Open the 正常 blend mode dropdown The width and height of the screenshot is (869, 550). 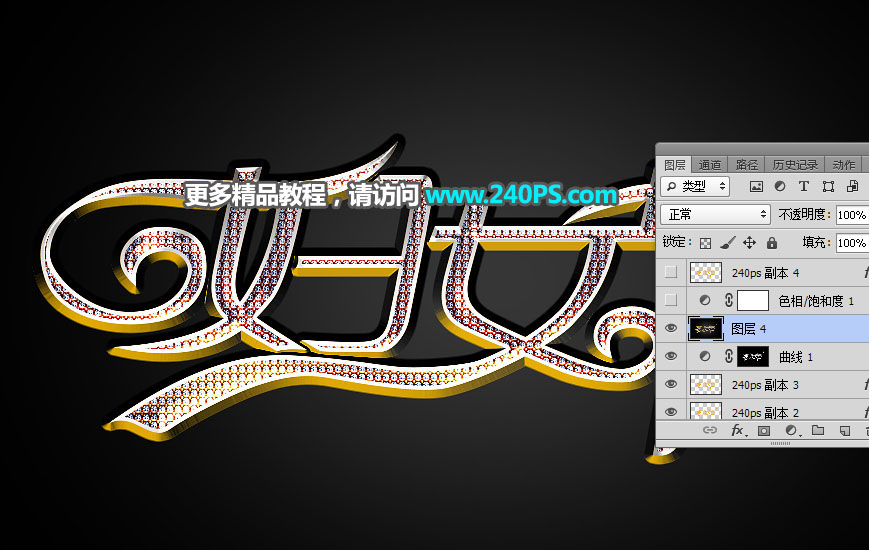point(715,215)
